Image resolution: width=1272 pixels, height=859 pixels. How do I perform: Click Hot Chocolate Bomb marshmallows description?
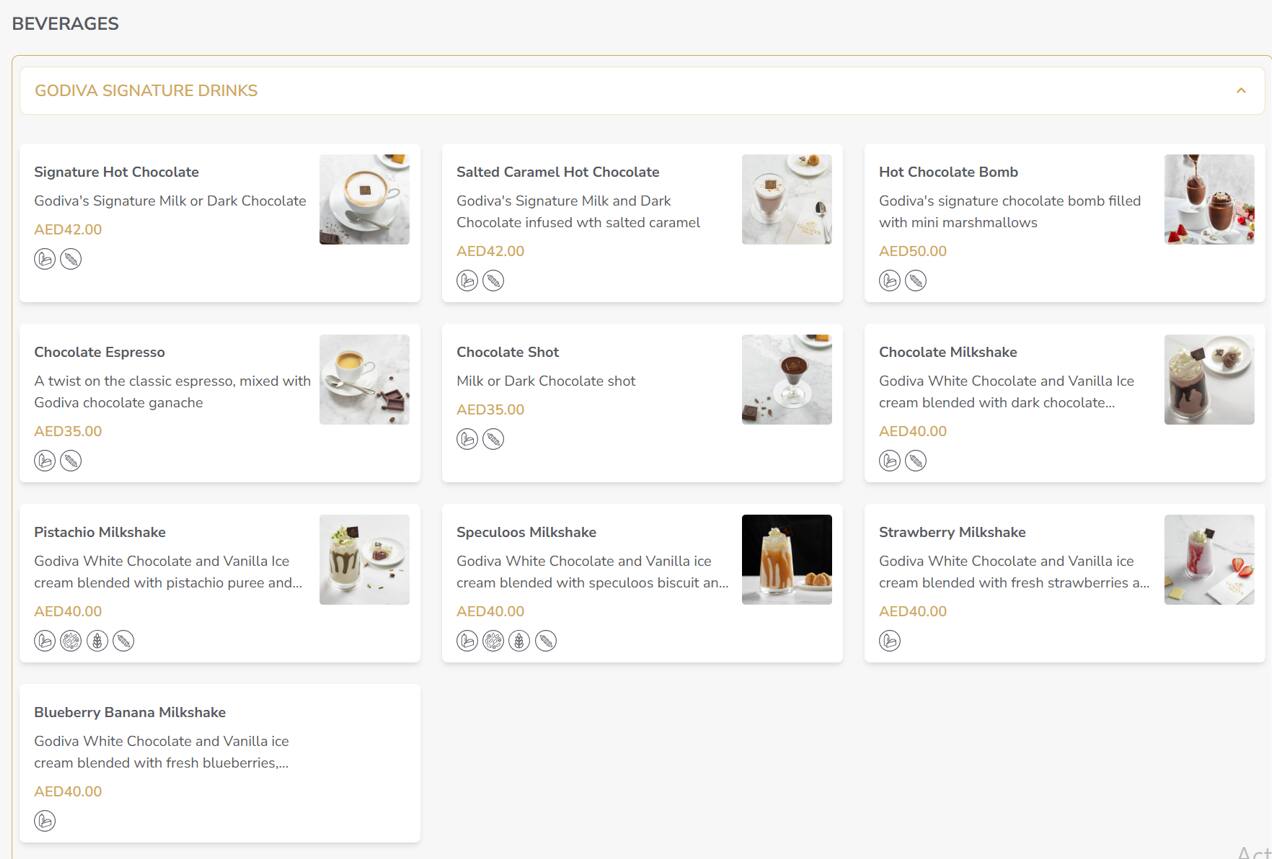pos(1010,212)
